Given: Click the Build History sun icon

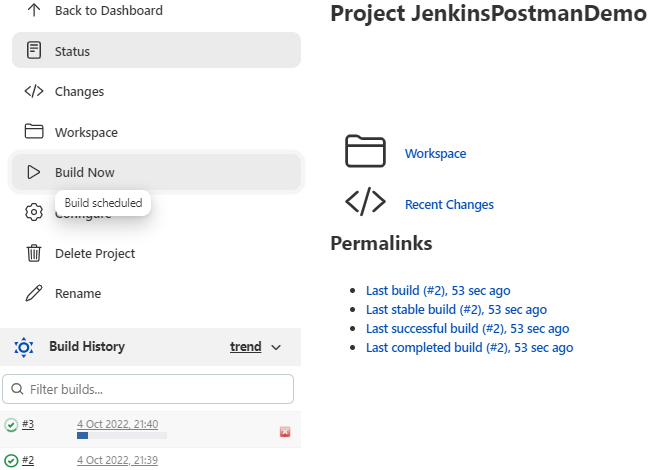Looking at the screenshot, I should pos(24,347).
